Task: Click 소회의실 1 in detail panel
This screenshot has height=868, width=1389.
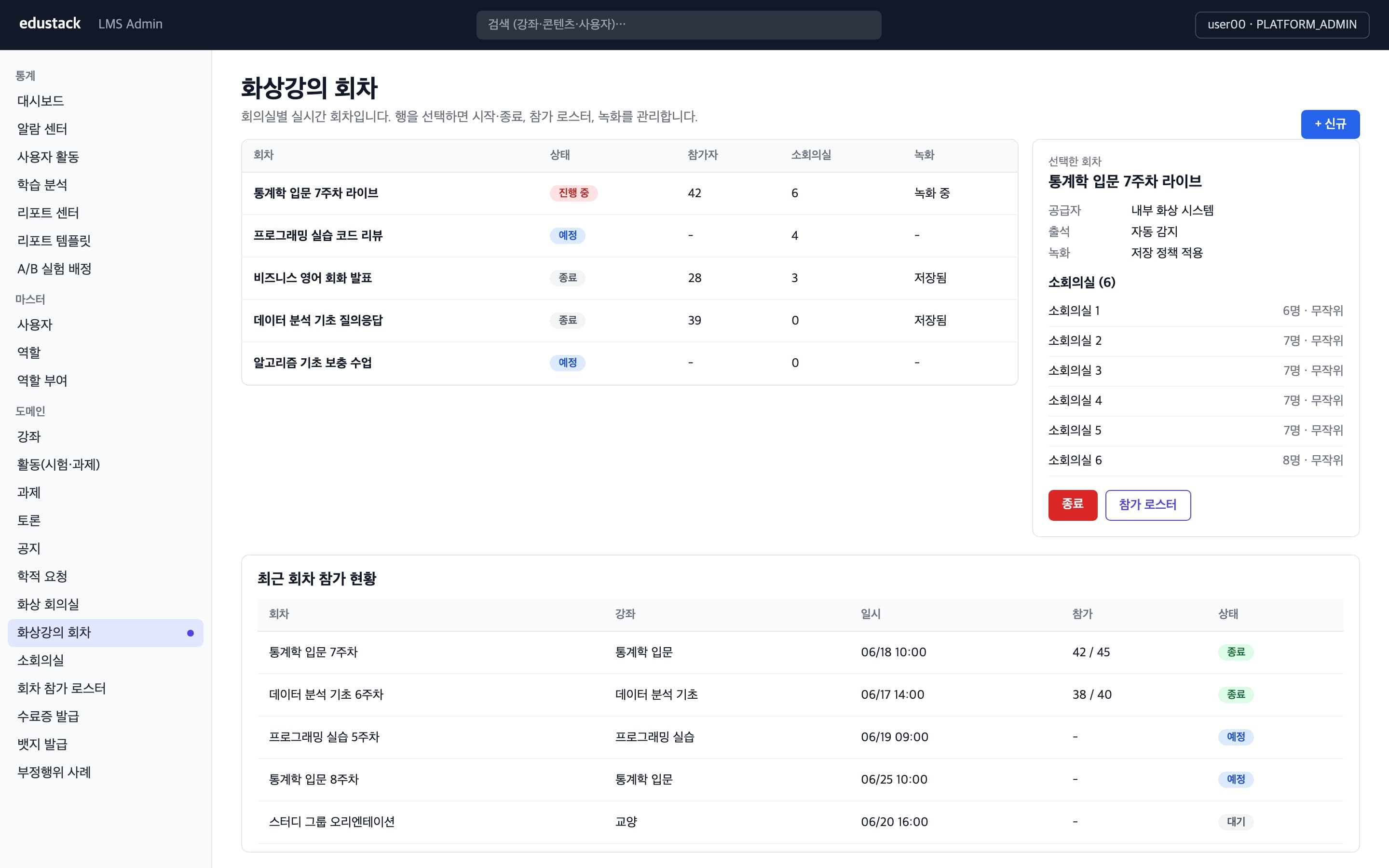Action: (x=1196, y=311)
